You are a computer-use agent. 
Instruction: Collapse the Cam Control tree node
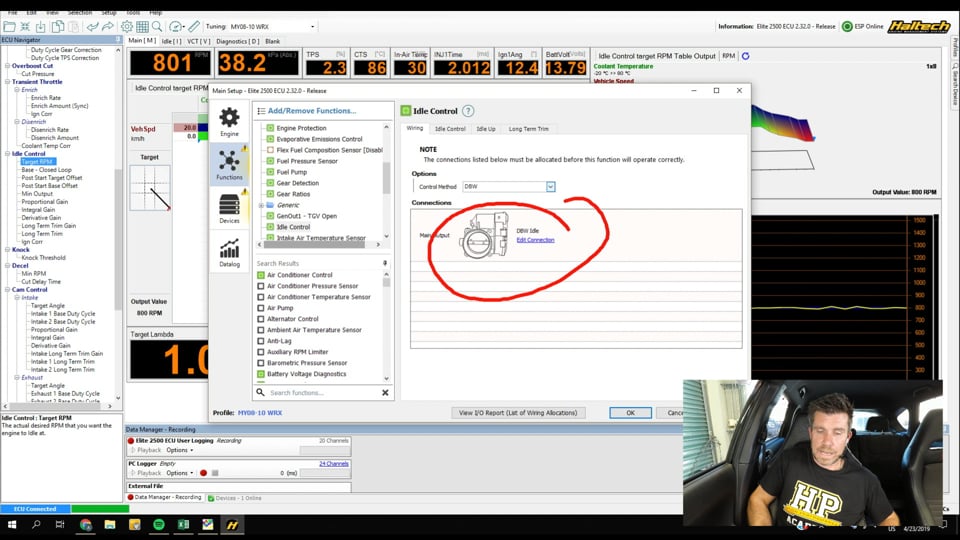7,290
